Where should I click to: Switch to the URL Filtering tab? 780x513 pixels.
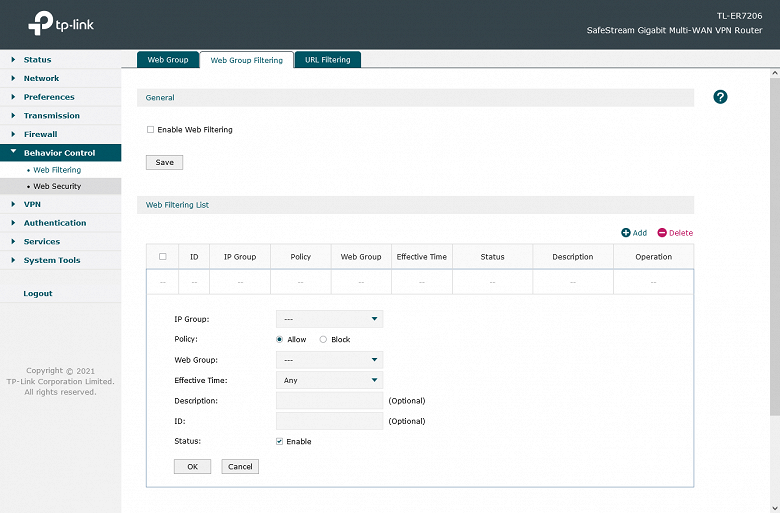(327, 60)
